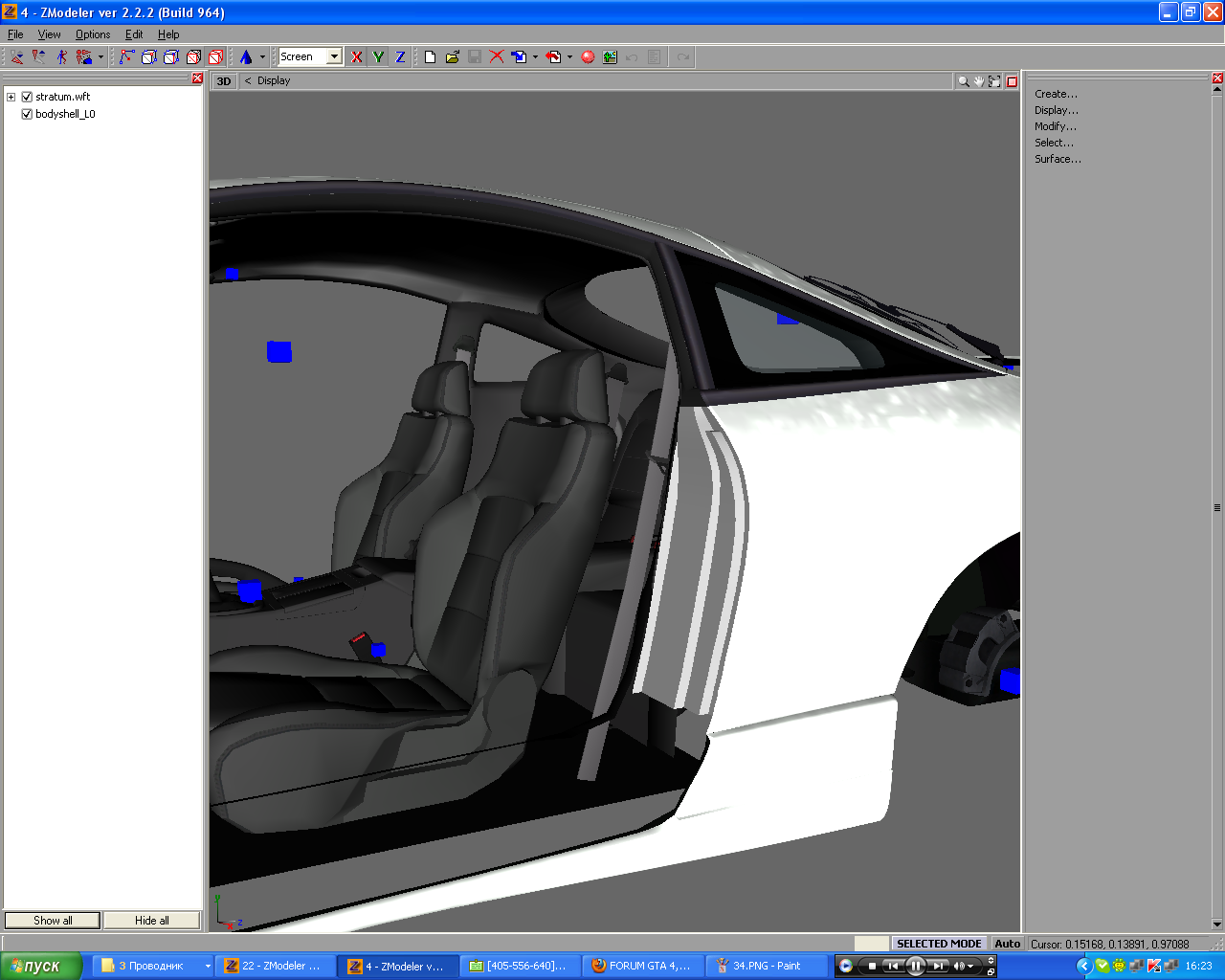
Task: Toggle the X axis constraint
Action: (357, 57)
